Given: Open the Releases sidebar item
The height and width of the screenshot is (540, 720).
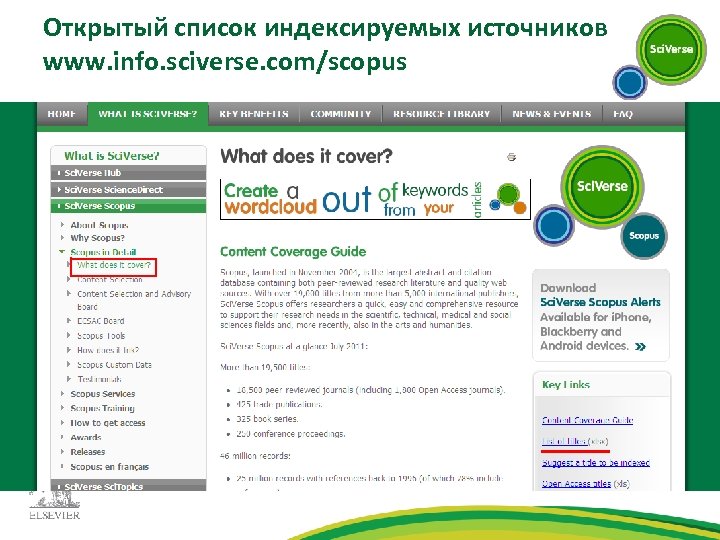Looking at the screenshot, I should tap(87, 452).
